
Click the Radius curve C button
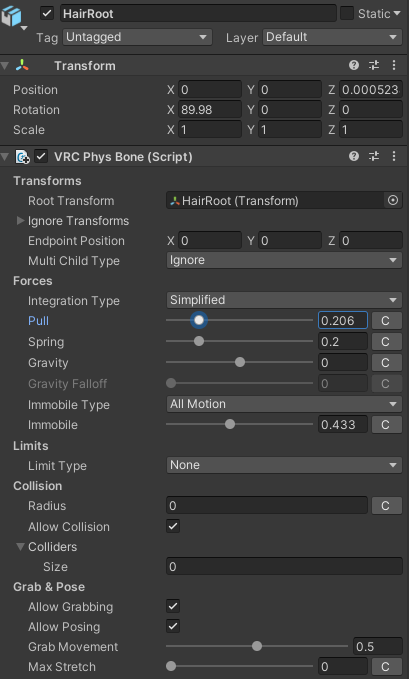click(386, 505)
